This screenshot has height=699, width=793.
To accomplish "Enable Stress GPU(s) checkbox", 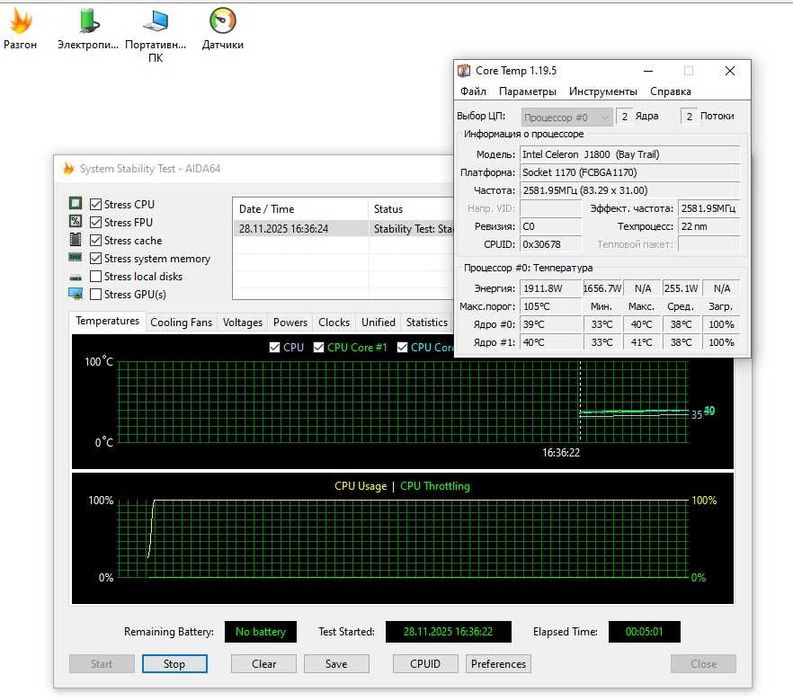I will [96, 294].
